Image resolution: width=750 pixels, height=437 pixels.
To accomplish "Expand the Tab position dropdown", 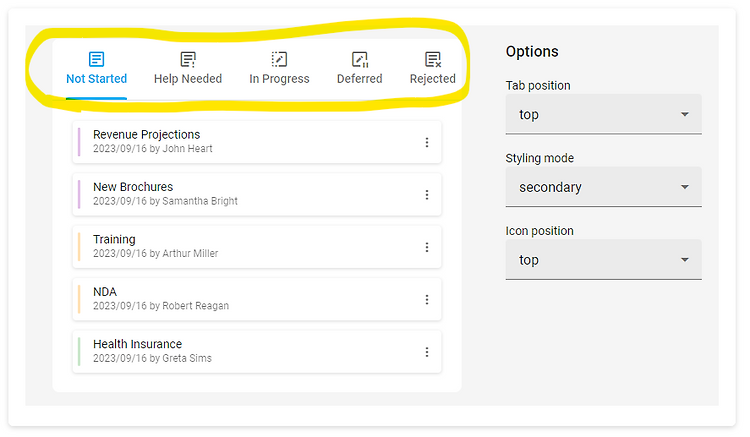I will (x=603, y=114).
